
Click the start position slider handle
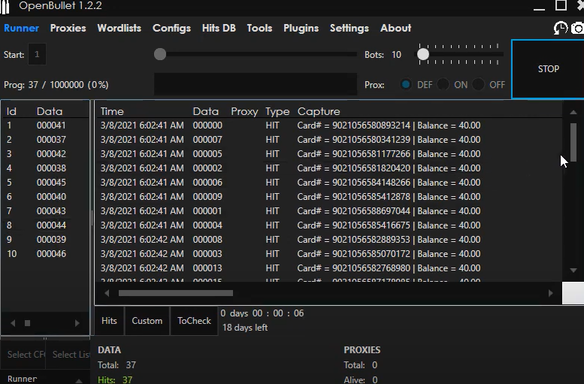point(160,54)
